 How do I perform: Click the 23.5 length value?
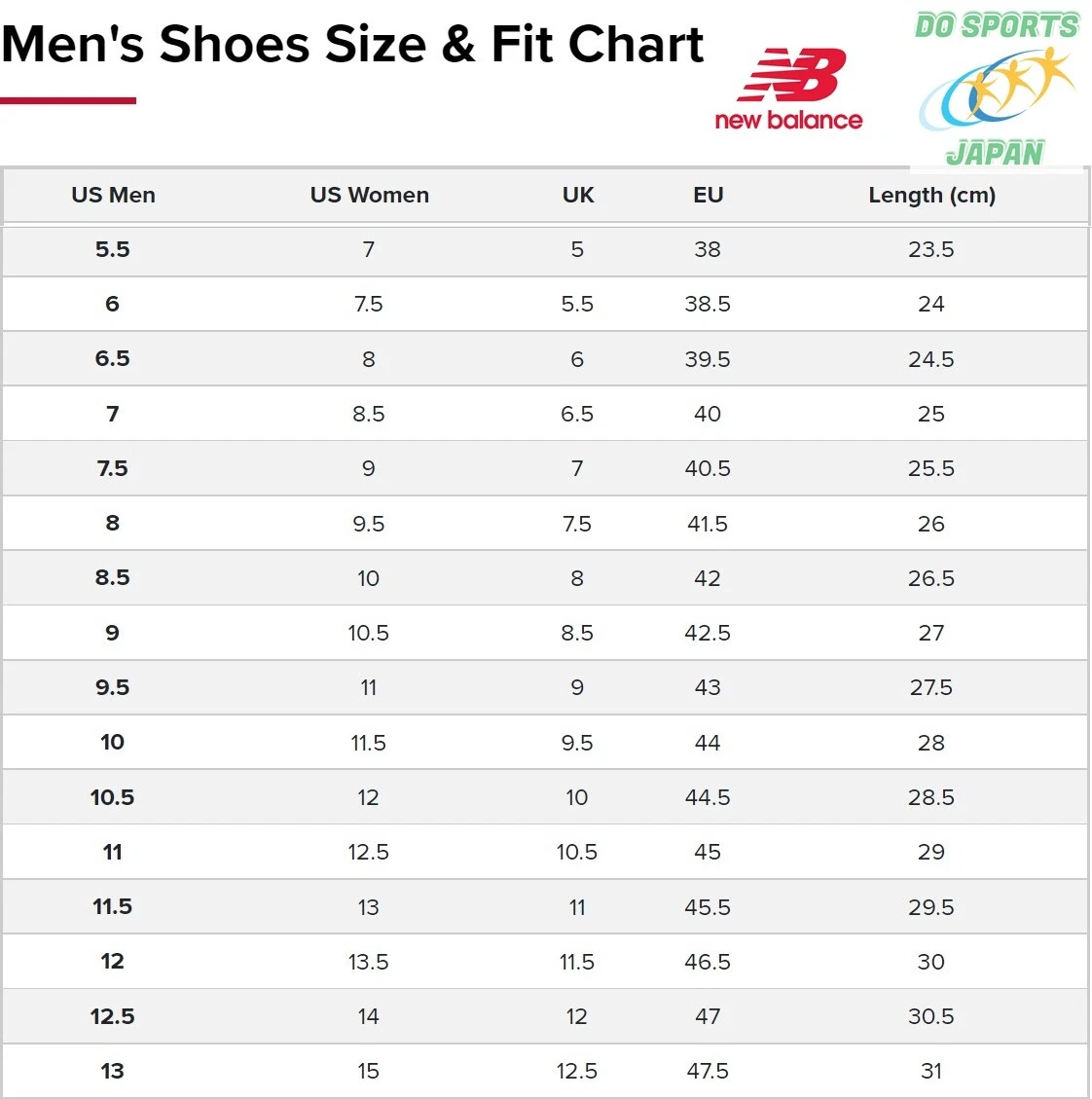(x=931, y=249)
